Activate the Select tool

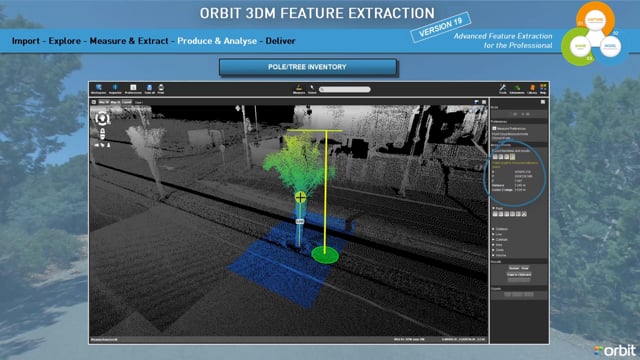coord(312,89)
